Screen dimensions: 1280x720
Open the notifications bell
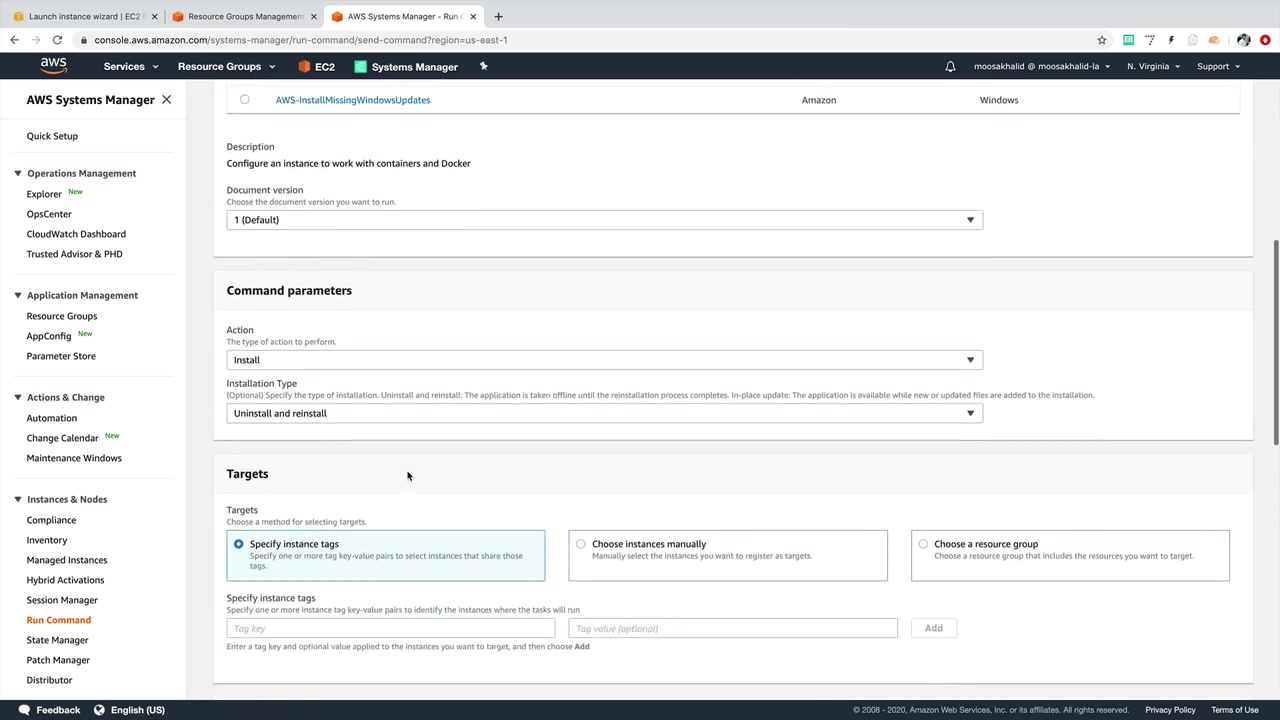coord(950,66)
